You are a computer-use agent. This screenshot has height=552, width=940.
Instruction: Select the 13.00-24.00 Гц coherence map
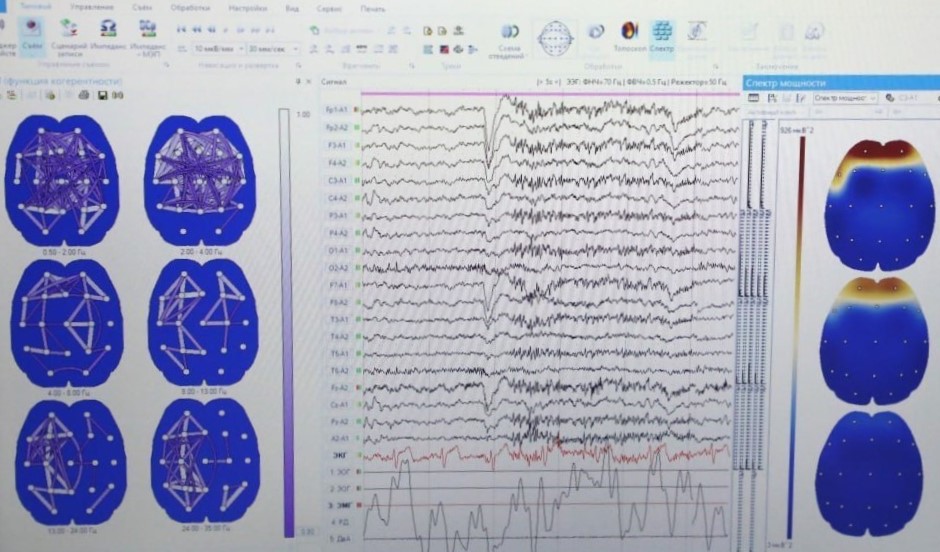click(x=70, y=463)
